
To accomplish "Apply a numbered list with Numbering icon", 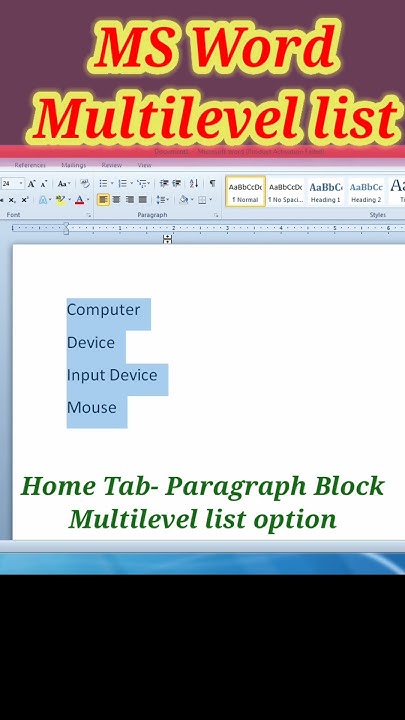I will click(x=123, y=184).
